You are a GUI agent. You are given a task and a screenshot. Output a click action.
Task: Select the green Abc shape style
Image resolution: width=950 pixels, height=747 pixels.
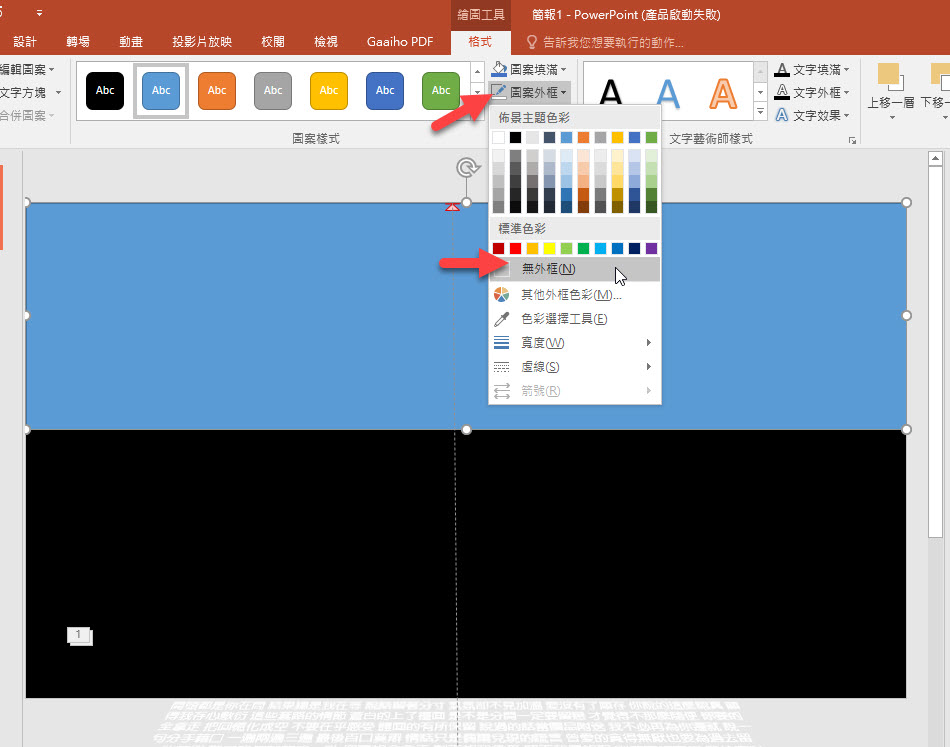pos(440,90)
